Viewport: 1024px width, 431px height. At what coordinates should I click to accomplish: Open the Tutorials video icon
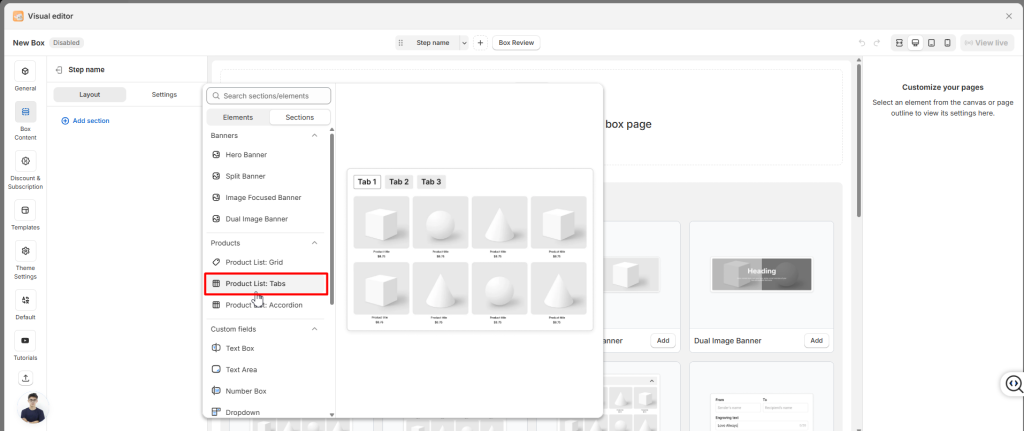[25, 340]
